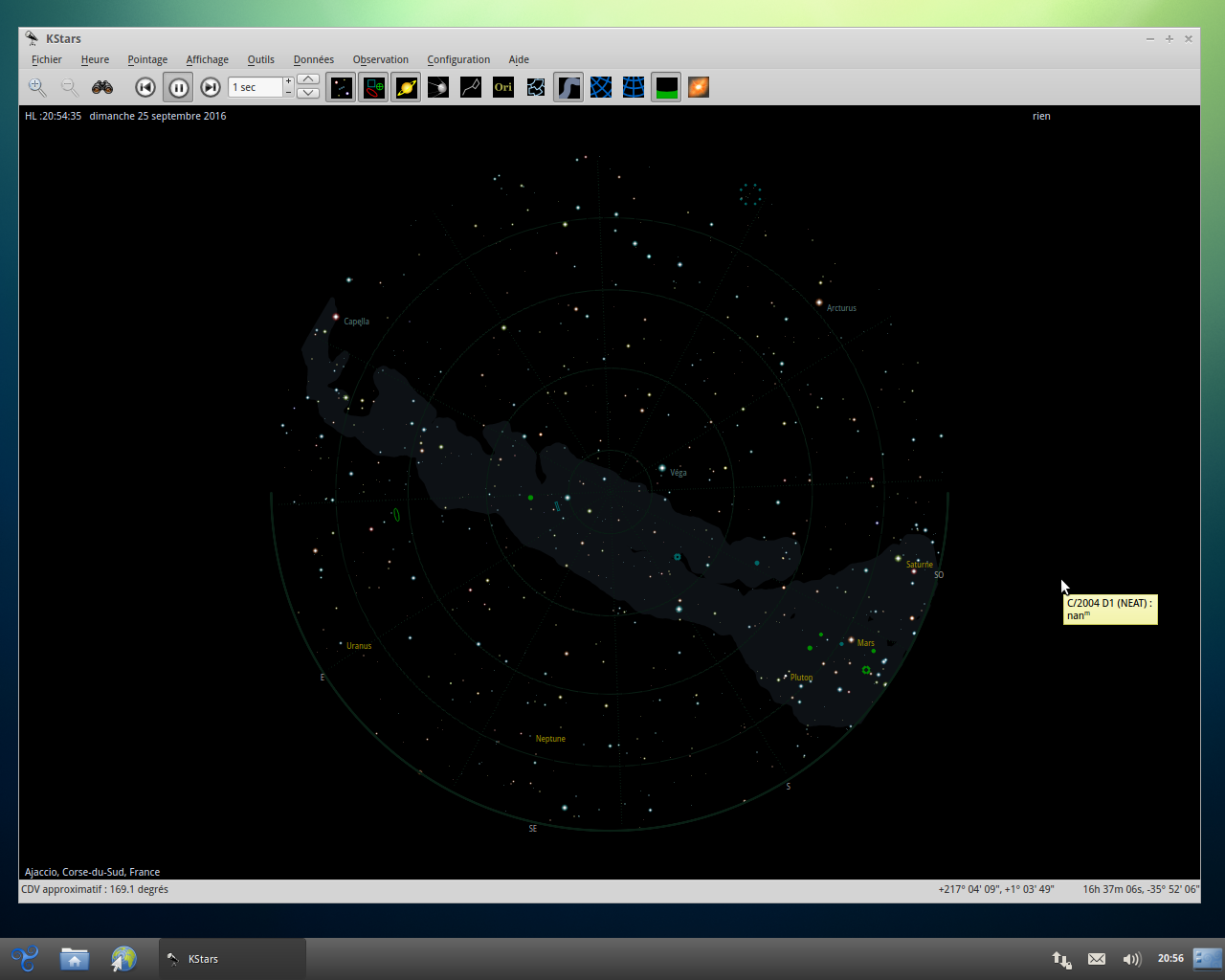This screenshot has width=1225, height=980.
Task: Open the find object binoculars tool
Action: click(102, 87)
